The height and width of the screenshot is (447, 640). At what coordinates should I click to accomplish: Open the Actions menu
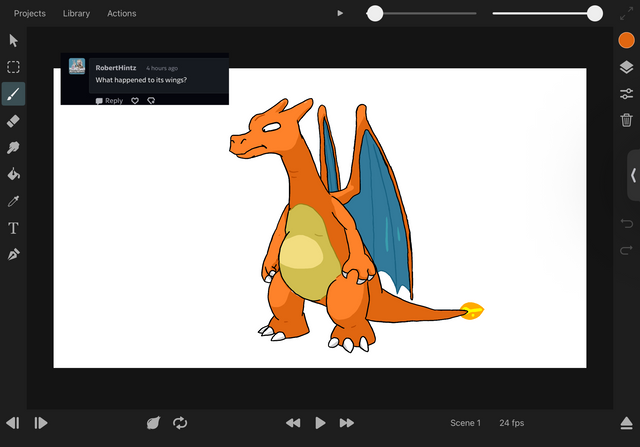(x=121, y=14)
